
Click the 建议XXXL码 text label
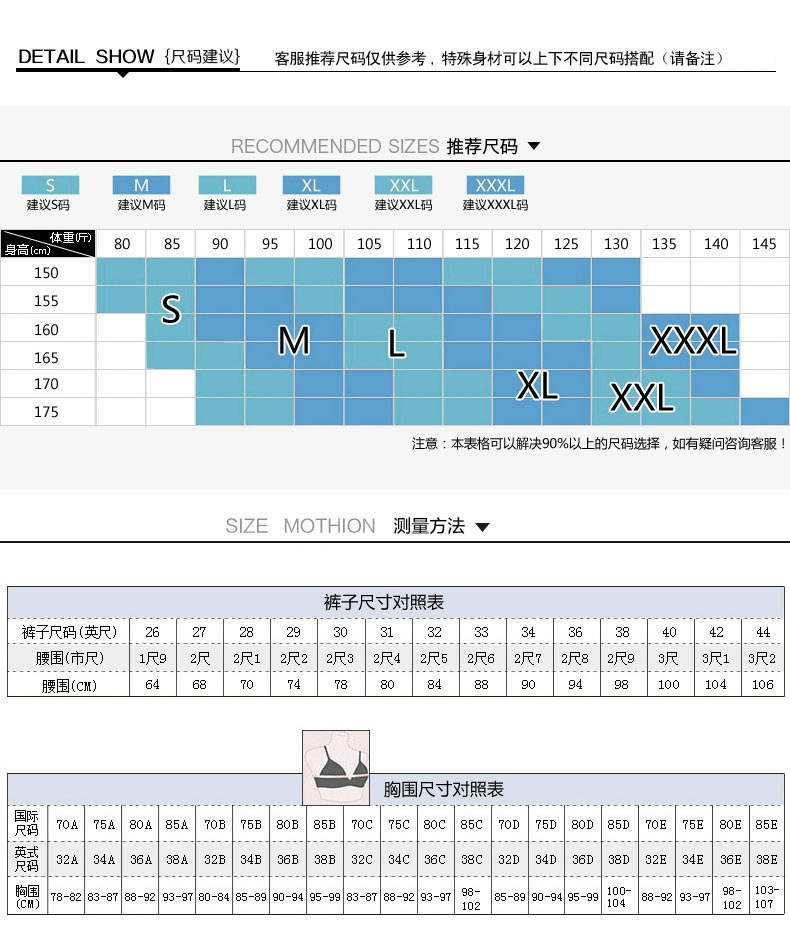(495, 205)
